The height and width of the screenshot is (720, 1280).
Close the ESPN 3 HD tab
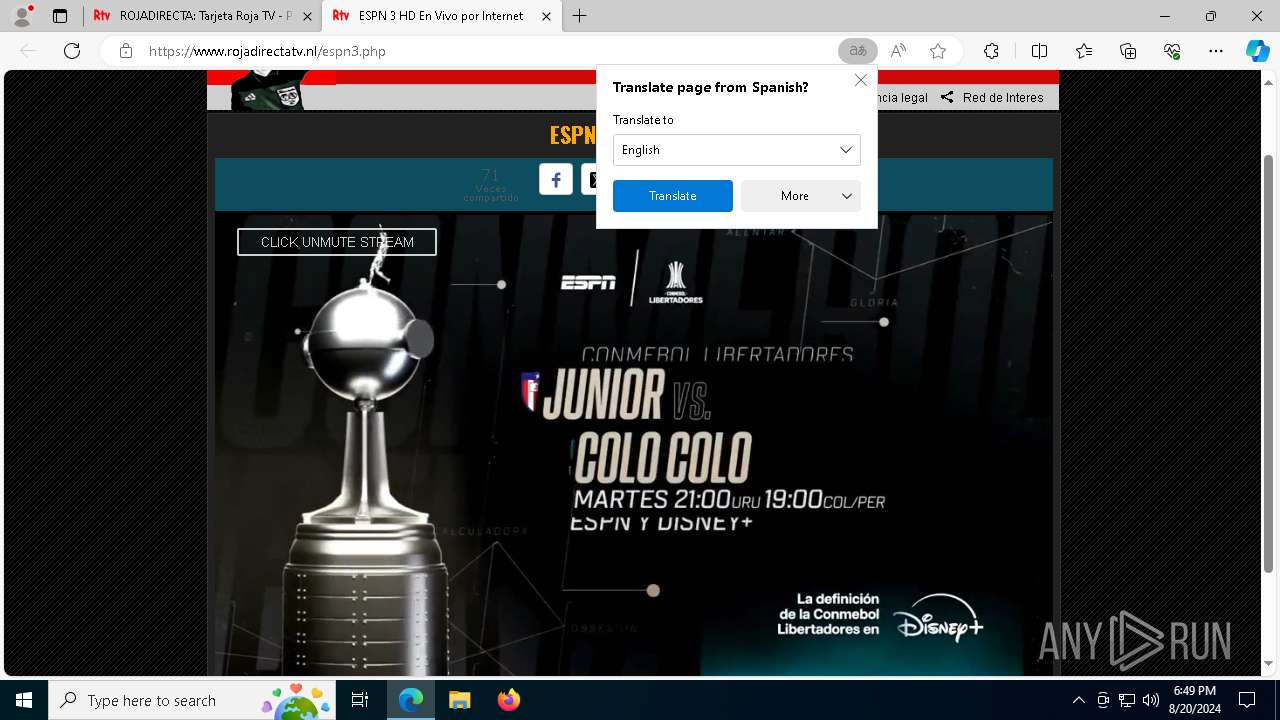[x=546, y=16]
